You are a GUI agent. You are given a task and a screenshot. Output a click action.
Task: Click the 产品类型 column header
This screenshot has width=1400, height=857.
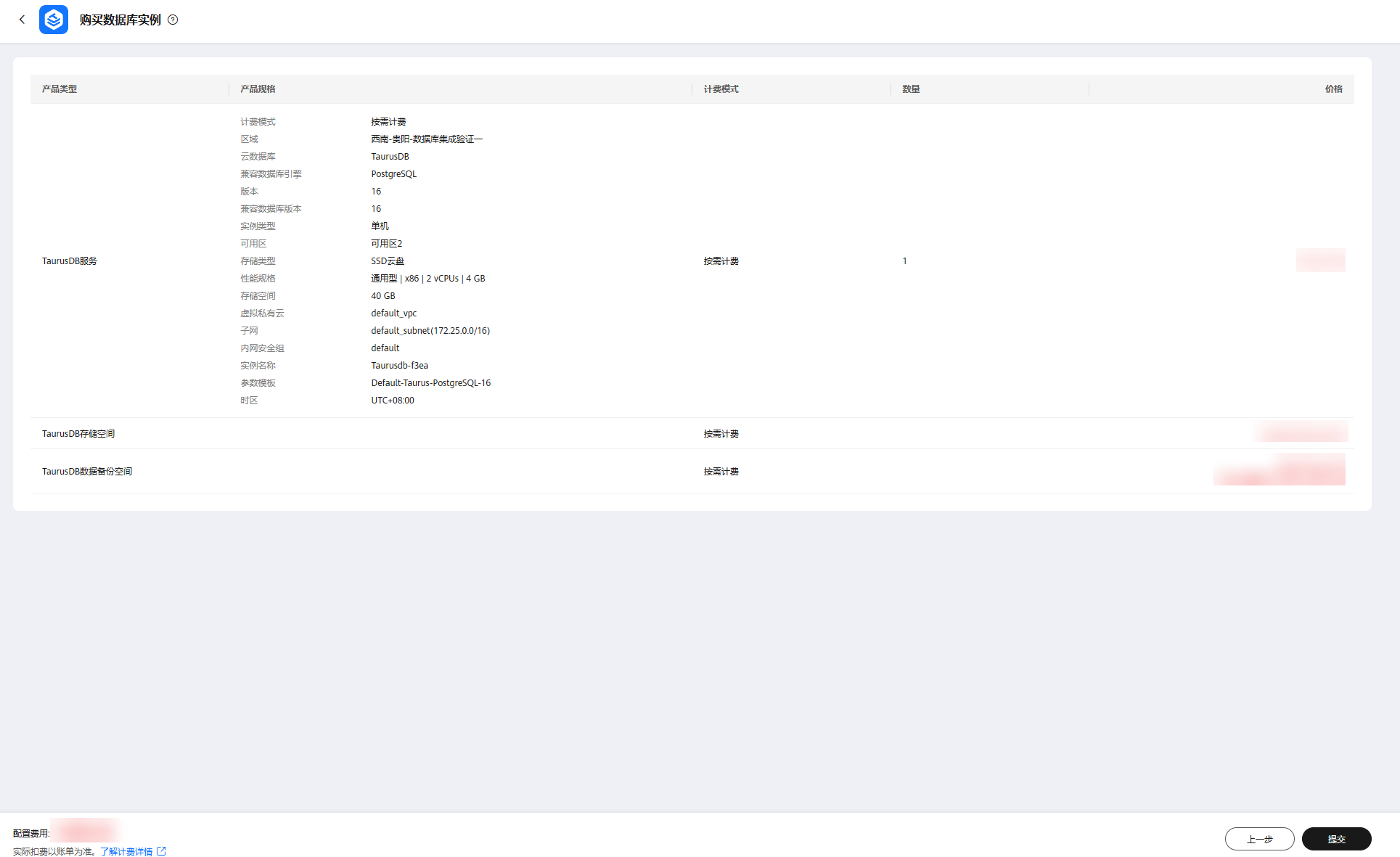(60, 89)
